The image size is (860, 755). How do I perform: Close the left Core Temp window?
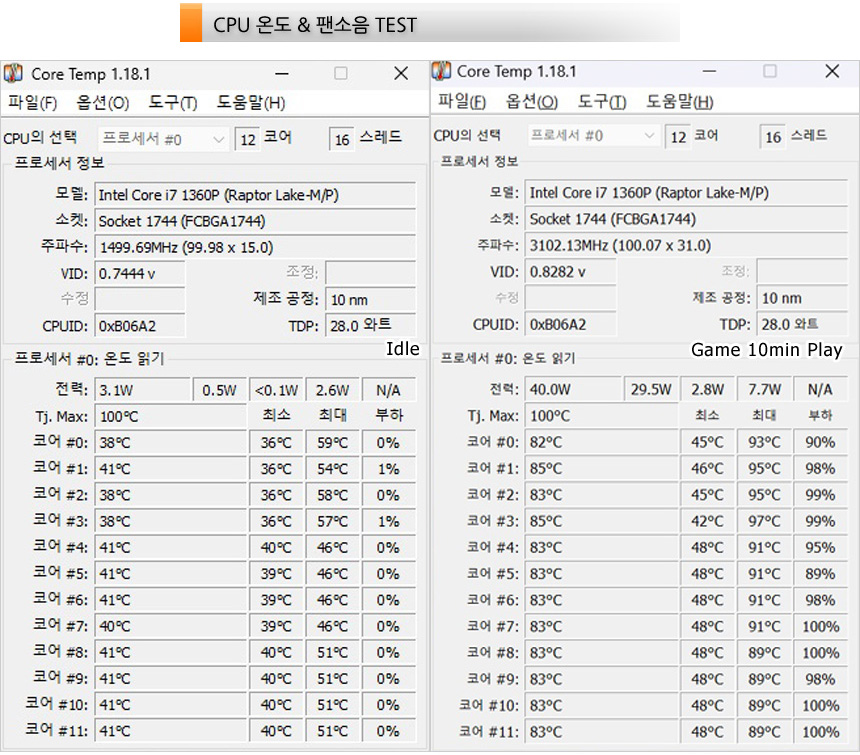[x=401, y=73]
